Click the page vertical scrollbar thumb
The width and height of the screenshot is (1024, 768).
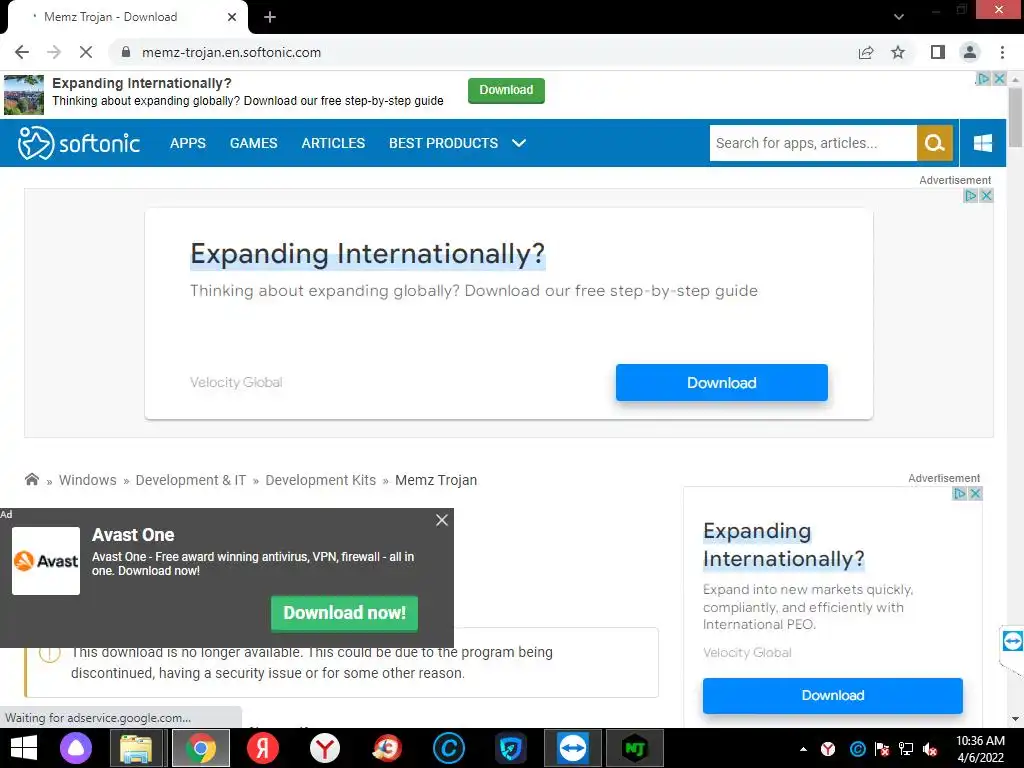point(1015,118)
